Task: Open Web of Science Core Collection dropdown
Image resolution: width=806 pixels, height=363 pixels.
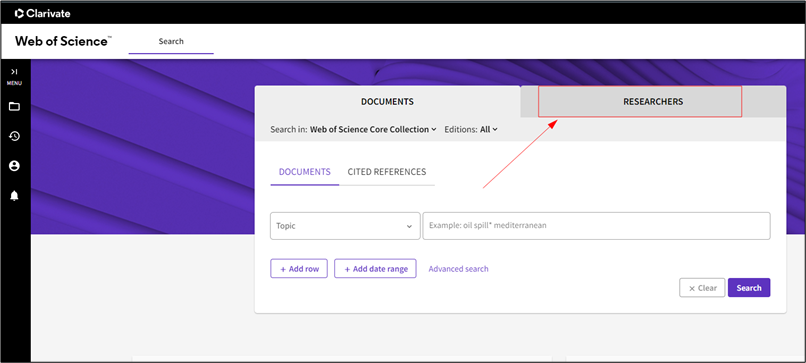Action: click(x=373, y=130)
